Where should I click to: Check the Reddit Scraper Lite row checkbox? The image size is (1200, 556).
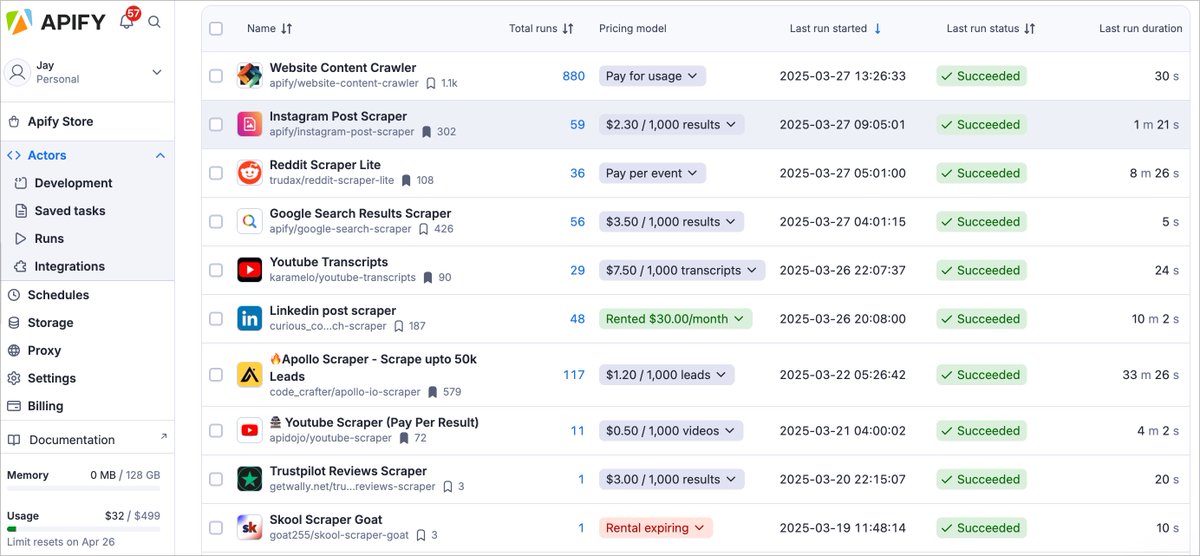216,173
